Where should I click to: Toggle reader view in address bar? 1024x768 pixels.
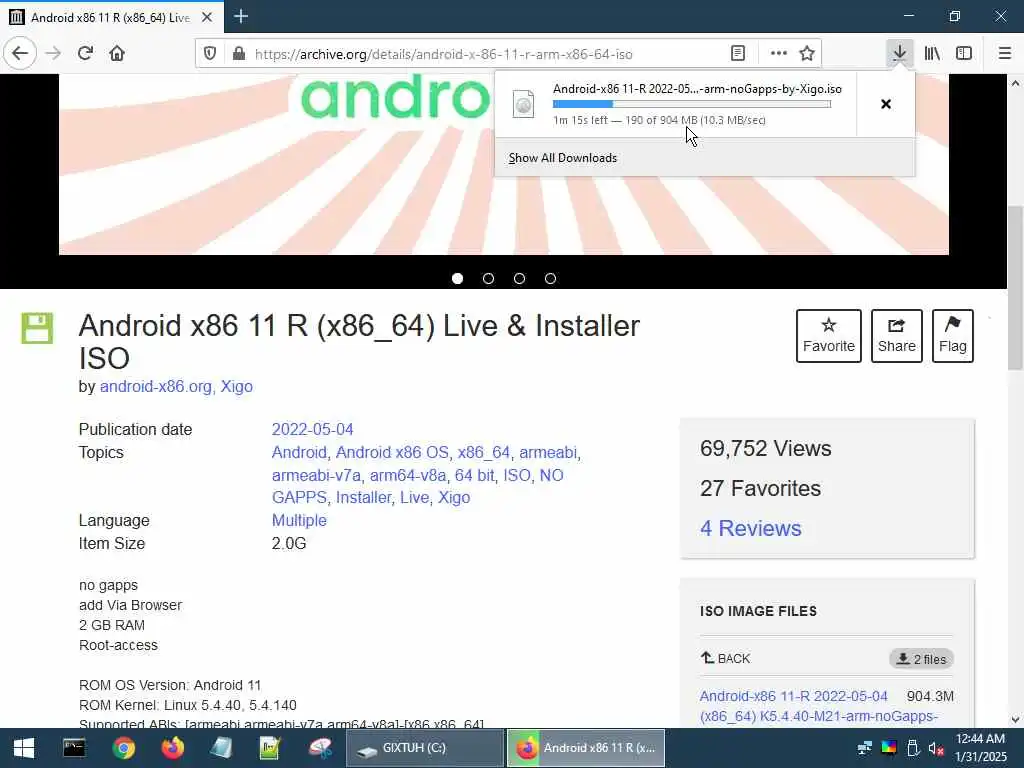(x=738, y=54)
